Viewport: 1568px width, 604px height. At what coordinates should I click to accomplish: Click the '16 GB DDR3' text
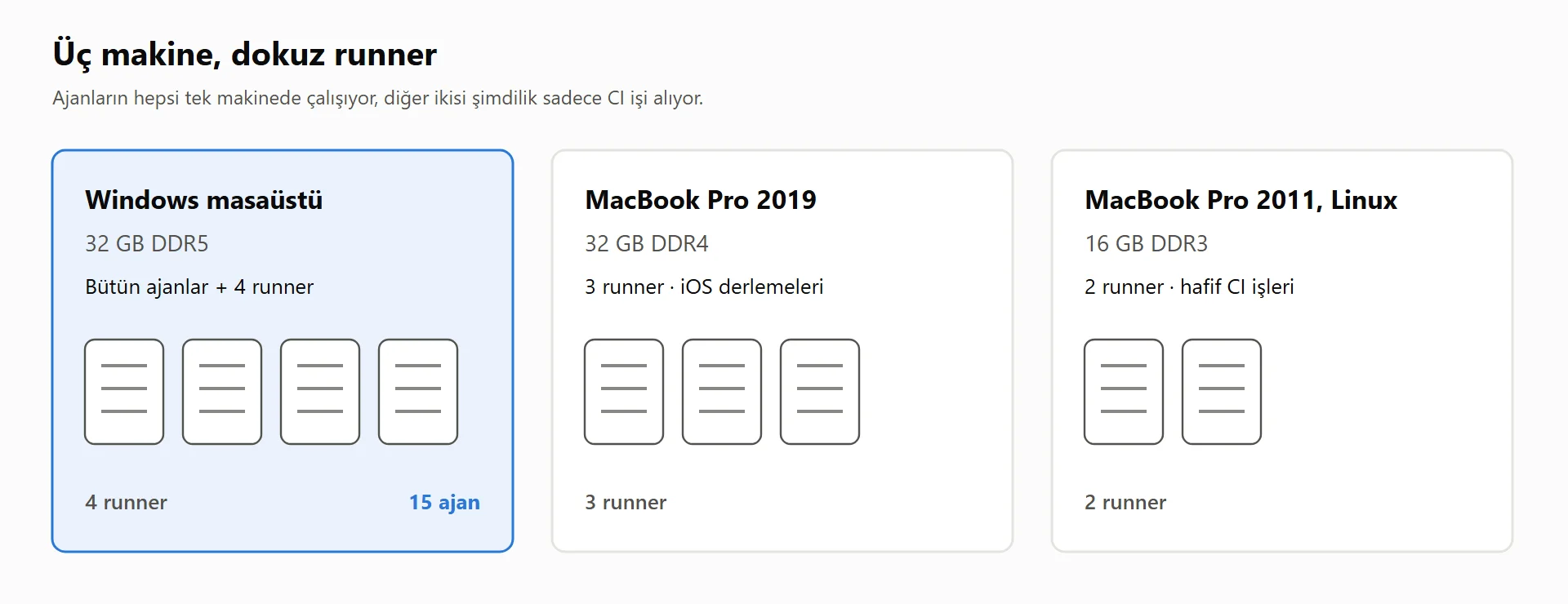click(x=1147, y=244)
